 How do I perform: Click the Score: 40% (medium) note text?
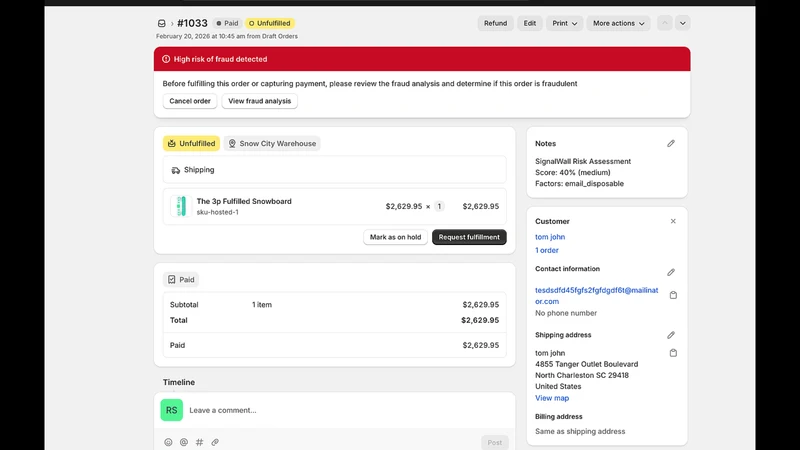tap(572, 172)
